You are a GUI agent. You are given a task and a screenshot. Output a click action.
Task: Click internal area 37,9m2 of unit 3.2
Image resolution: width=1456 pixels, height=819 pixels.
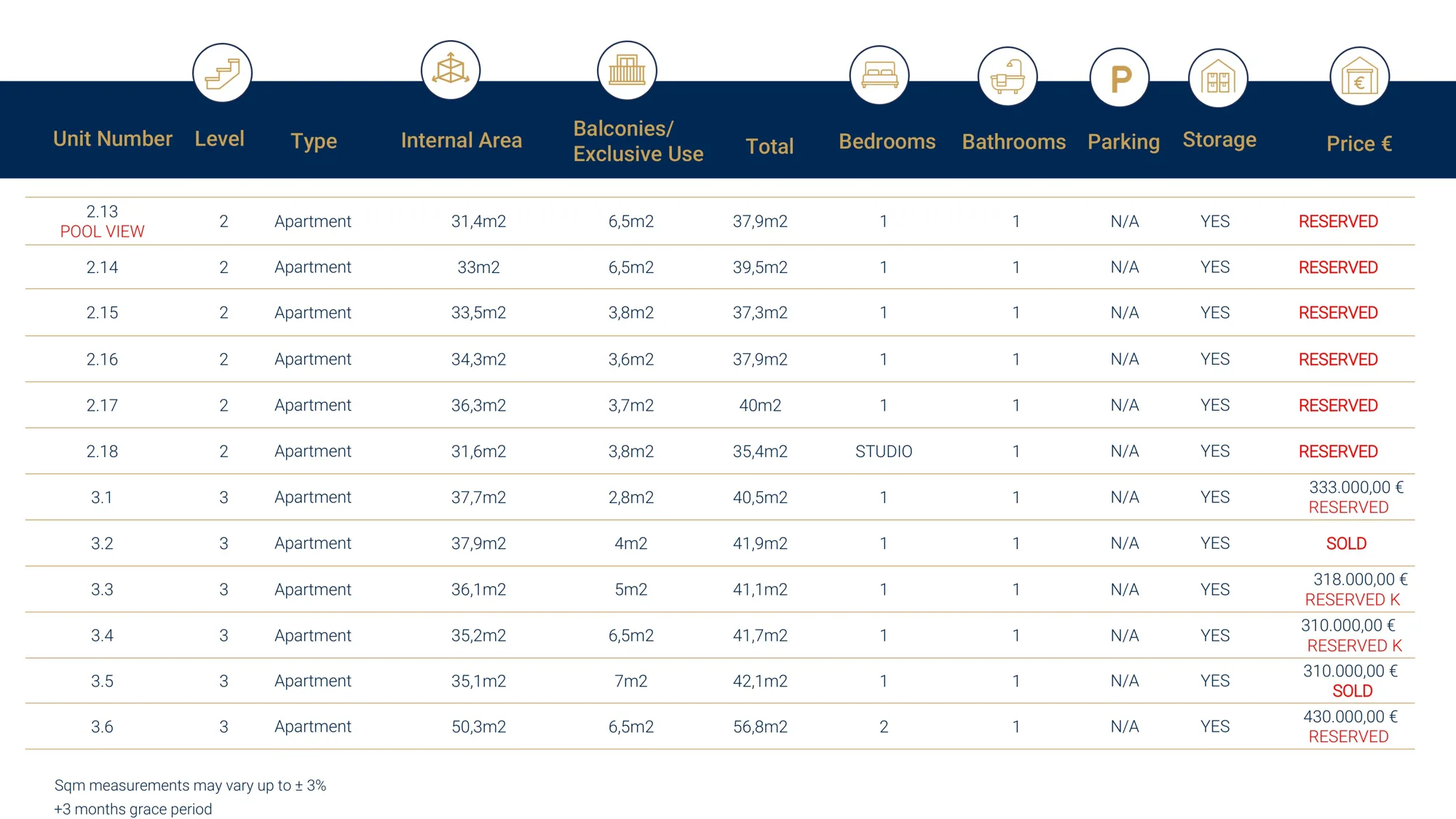(478, 543)
